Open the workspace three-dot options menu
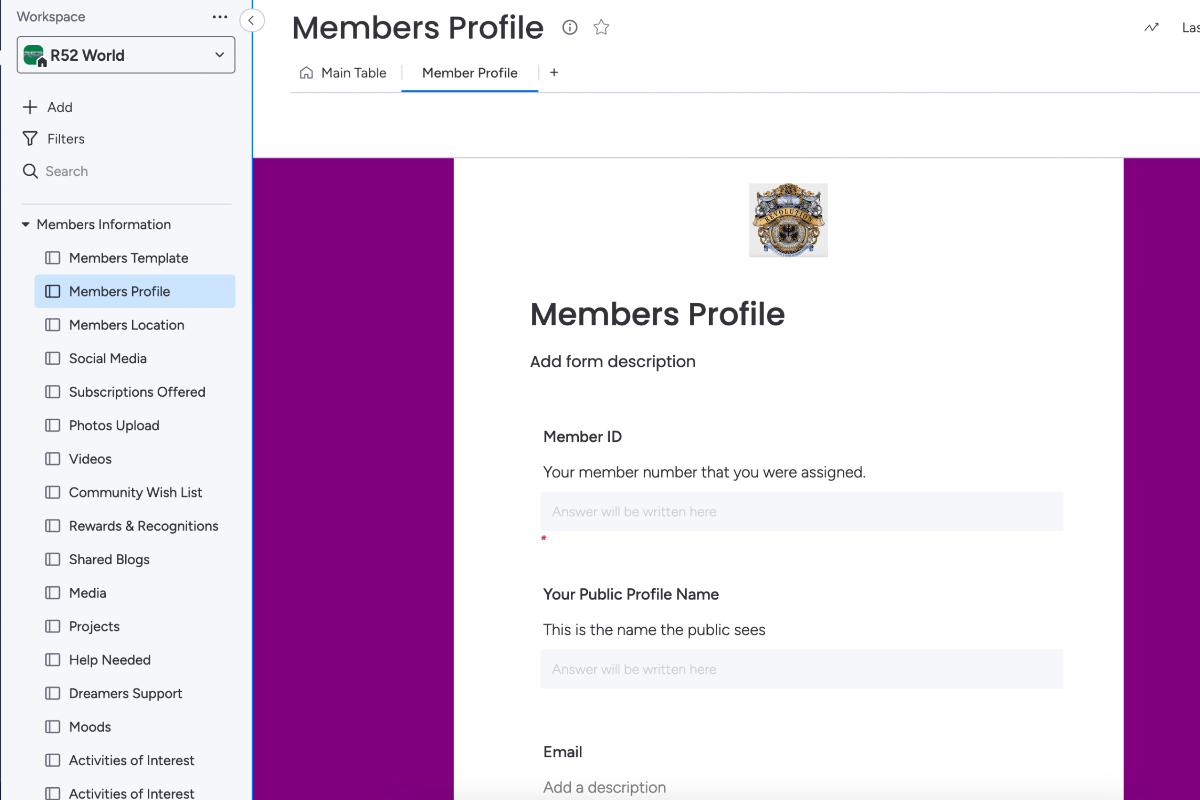Viewport: 1200px width, 800px height. point(220,17)
